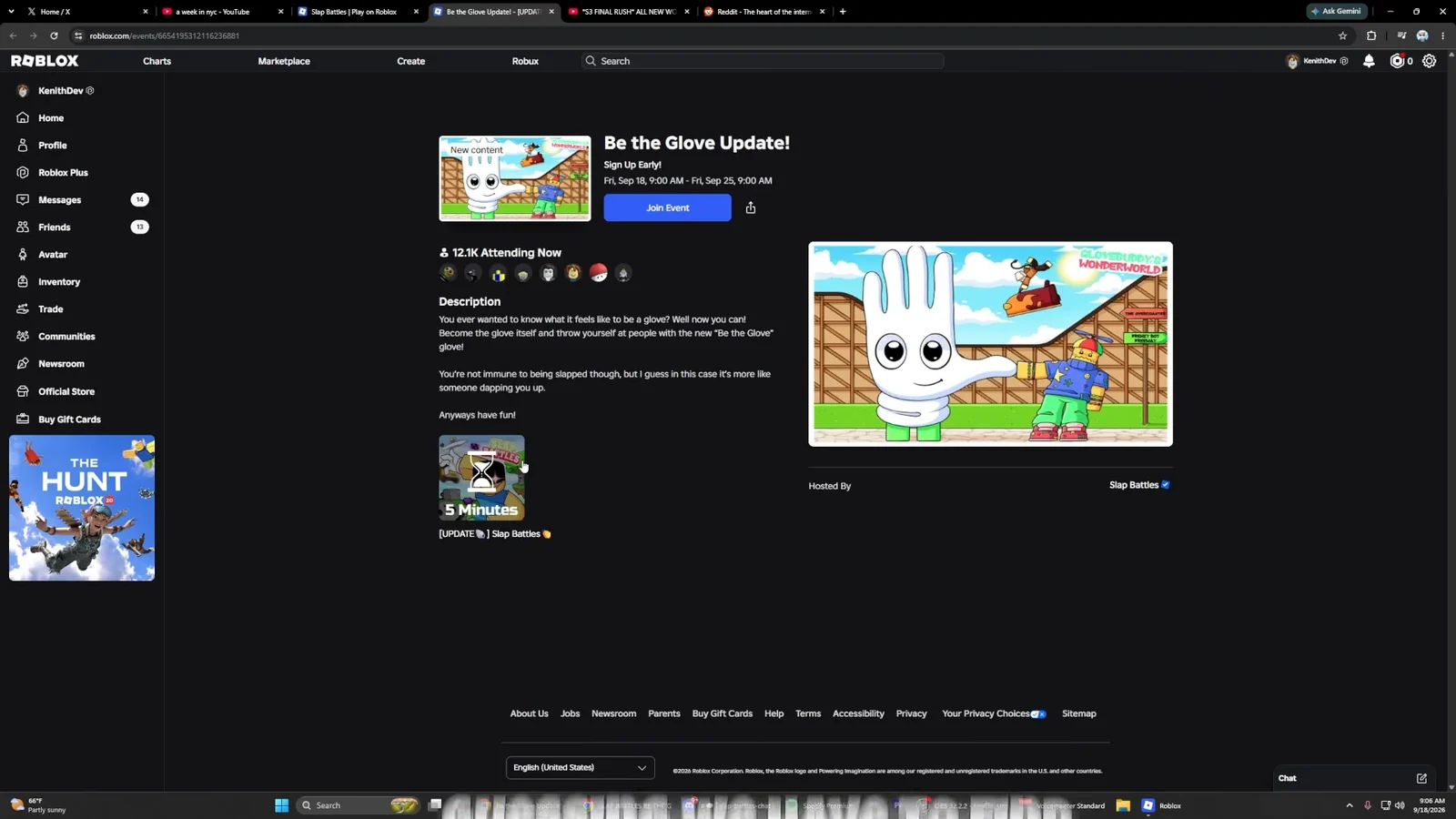
Task: Click the Ask Gemini button
Action: pyautogui.click(x=1337, y=12)
